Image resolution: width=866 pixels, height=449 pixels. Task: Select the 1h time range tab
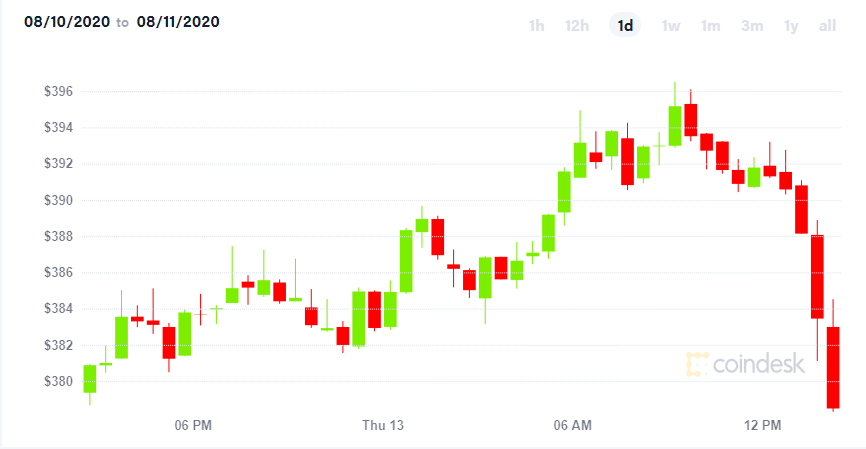536,26
